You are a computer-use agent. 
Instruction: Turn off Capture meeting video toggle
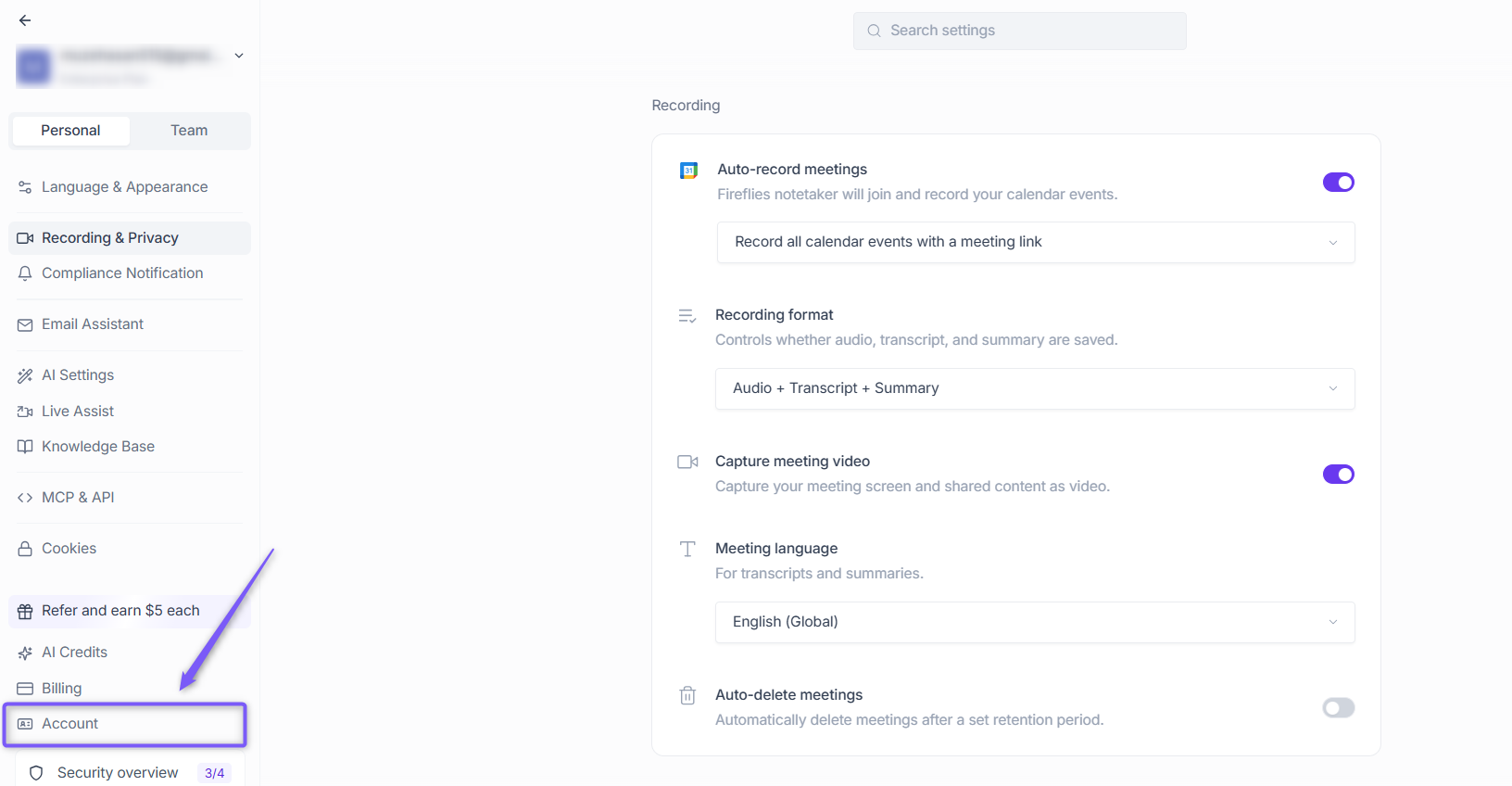(x=1338, y=475)
